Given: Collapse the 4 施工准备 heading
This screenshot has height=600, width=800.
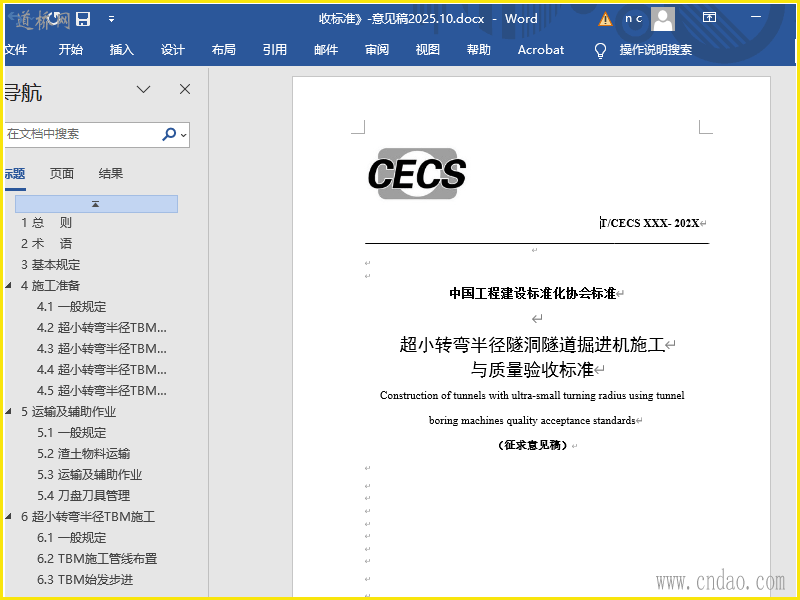Looking at the screenshot, I should click(x=9, y=285).
